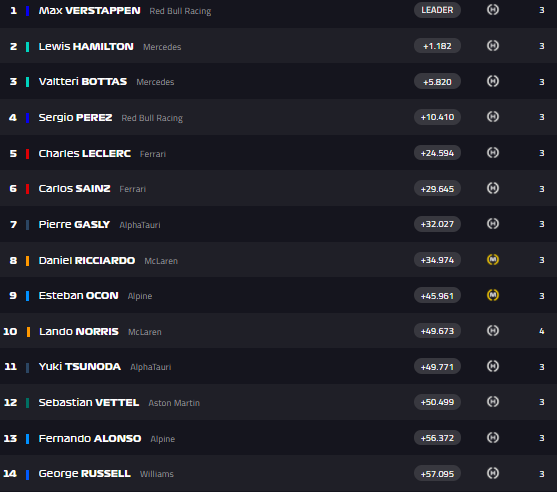
Task: Click the Williams team label
Action: pos(157,474)
